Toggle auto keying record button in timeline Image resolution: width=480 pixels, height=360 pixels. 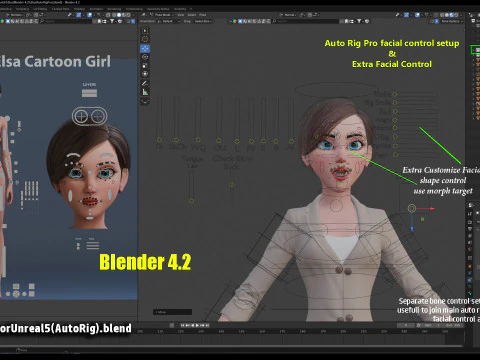(x=172, y=325)
